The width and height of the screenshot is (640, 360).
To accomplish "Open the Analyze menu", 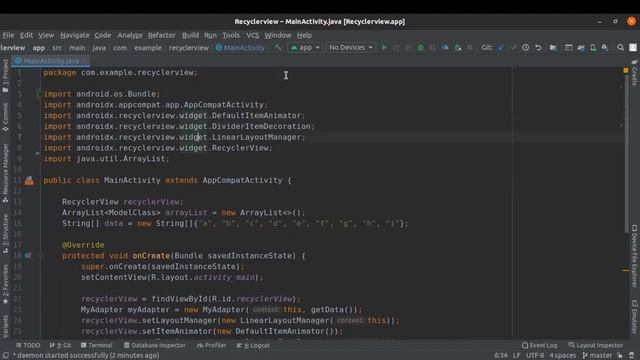I will tap(130, 35).
